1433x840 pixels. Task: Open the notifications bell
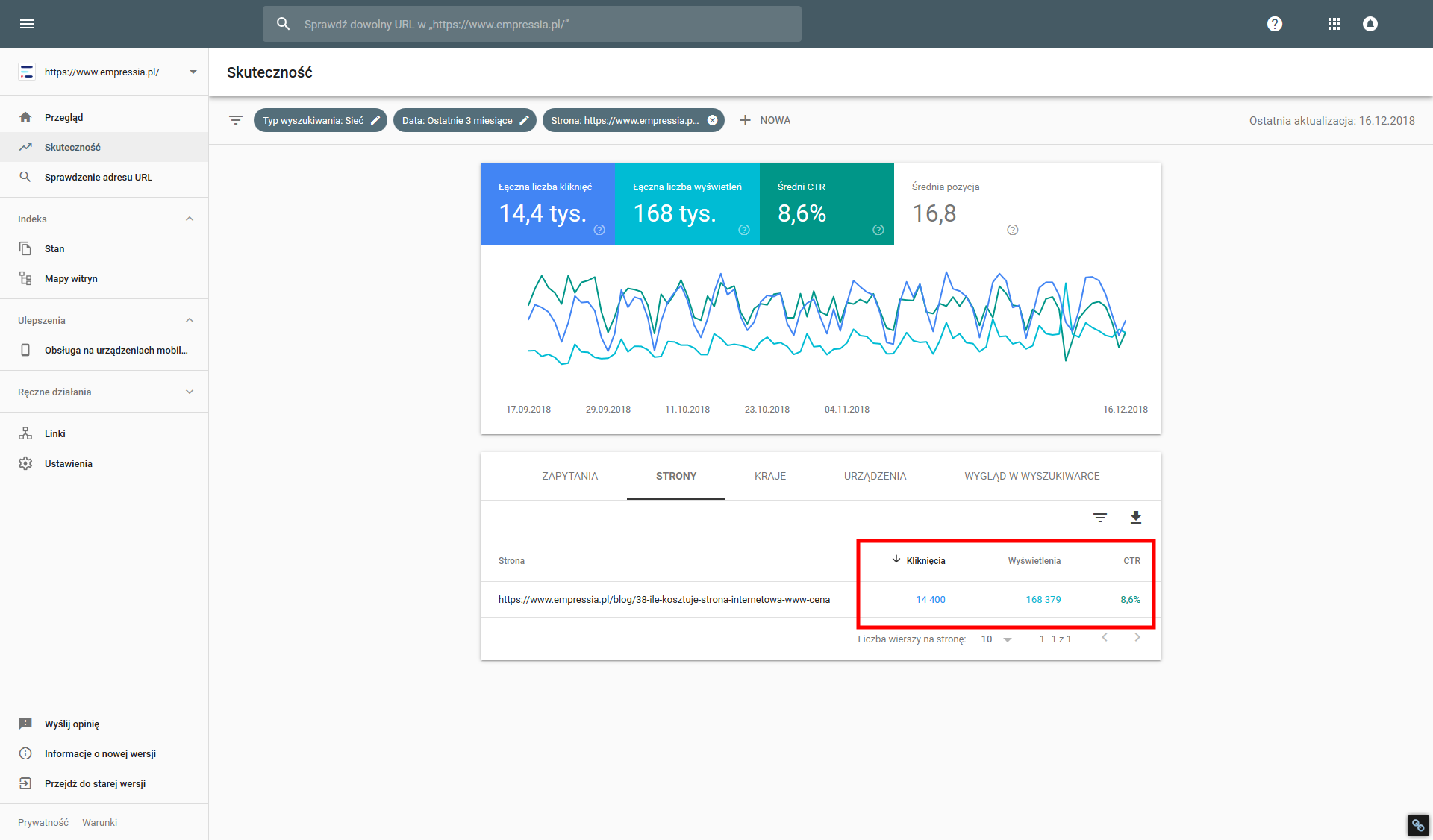coord(1370,24)
